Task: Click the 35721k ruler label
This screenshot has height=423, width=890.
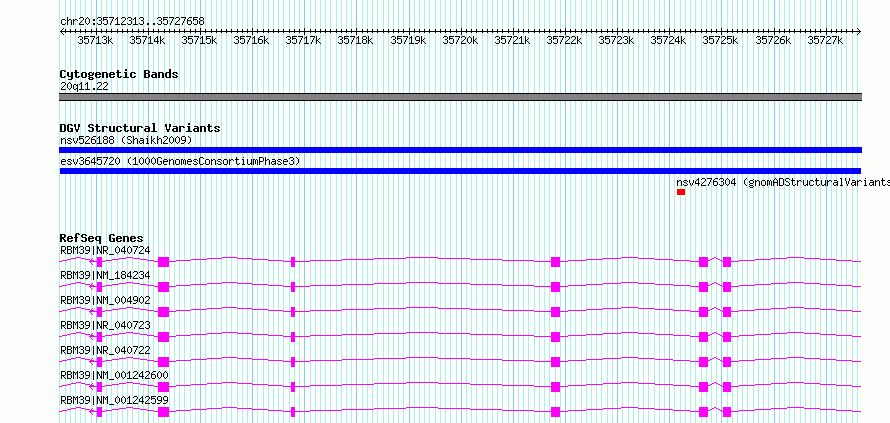Action: 512,40
